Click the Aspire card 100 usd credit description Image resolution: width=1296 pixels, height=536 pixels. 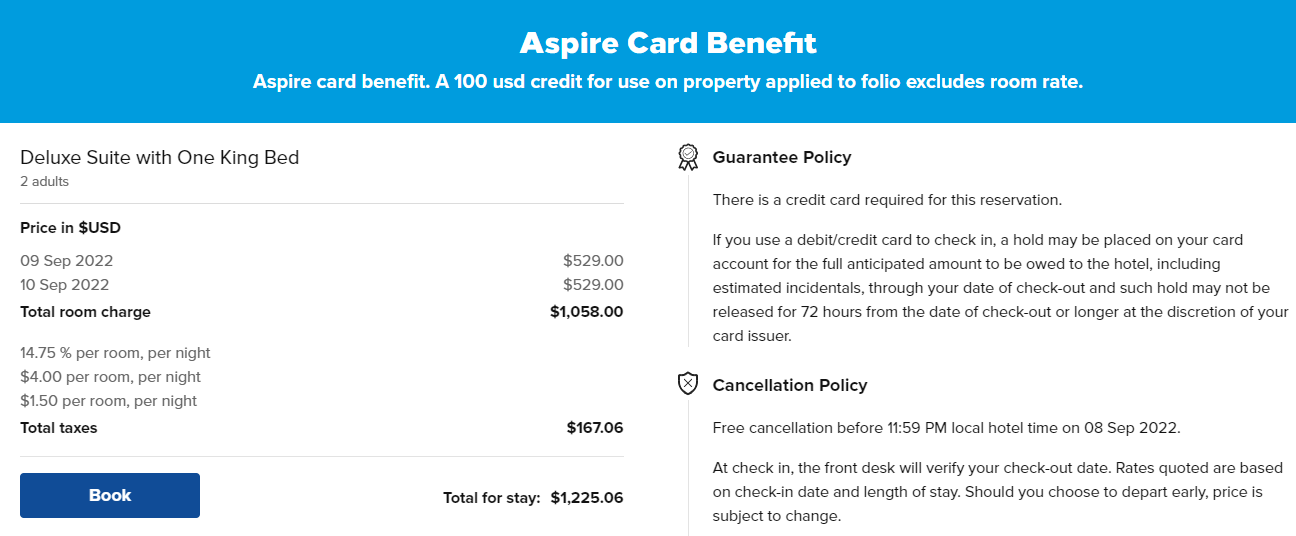668,82
